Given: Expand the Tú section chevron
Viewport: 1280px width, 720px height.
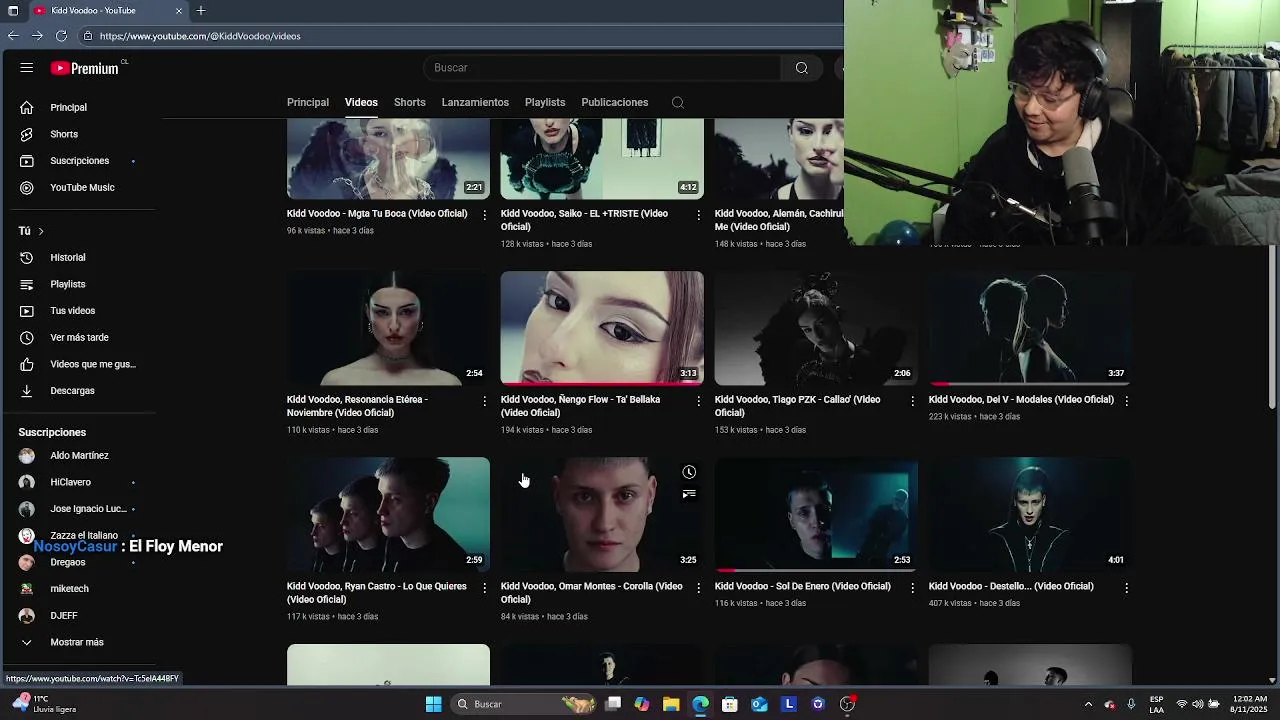Looking at the screenshot, I should (41, 231).
